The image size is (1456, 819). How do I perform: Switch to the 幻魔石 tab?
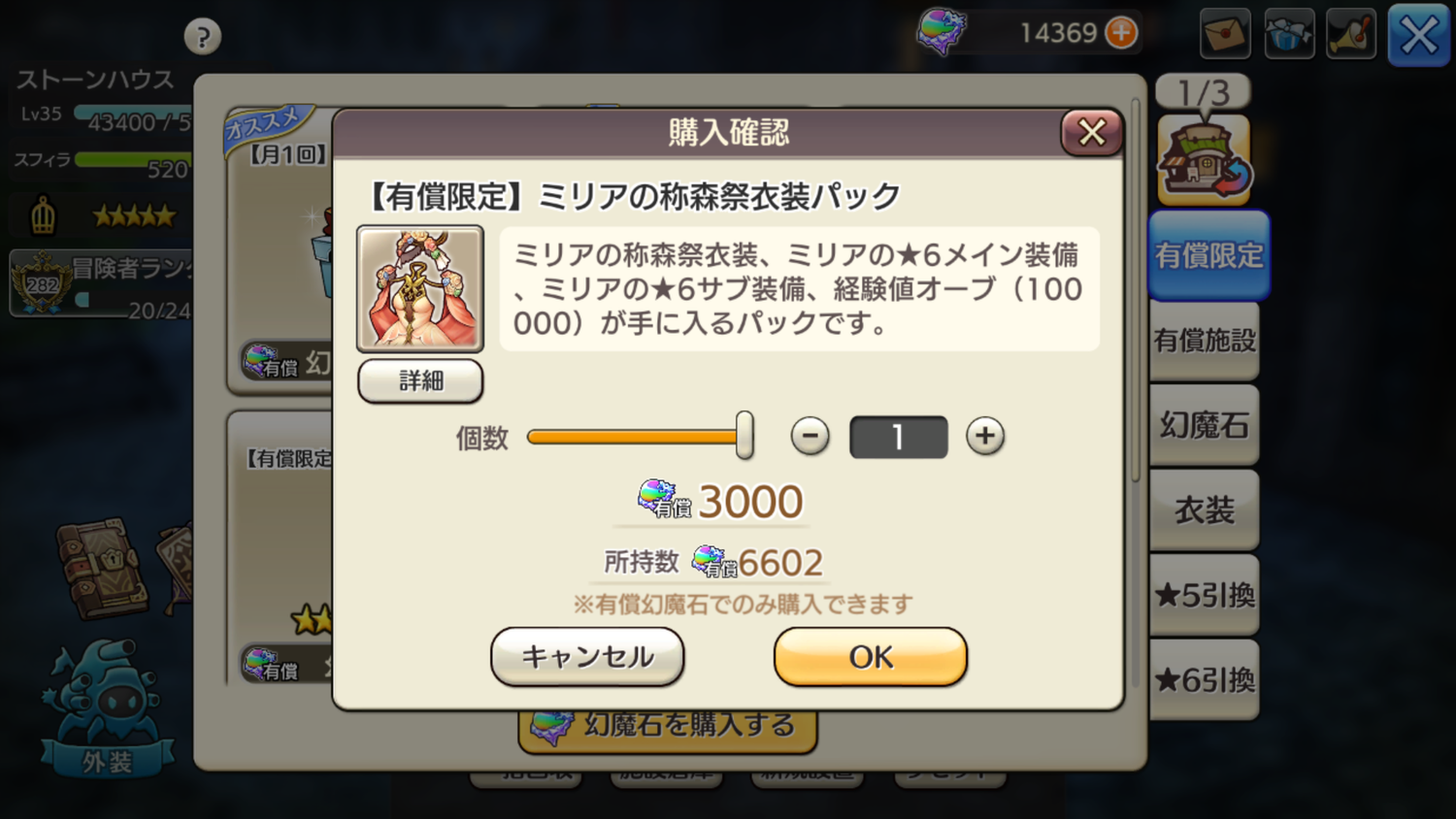click(1205, 425)
